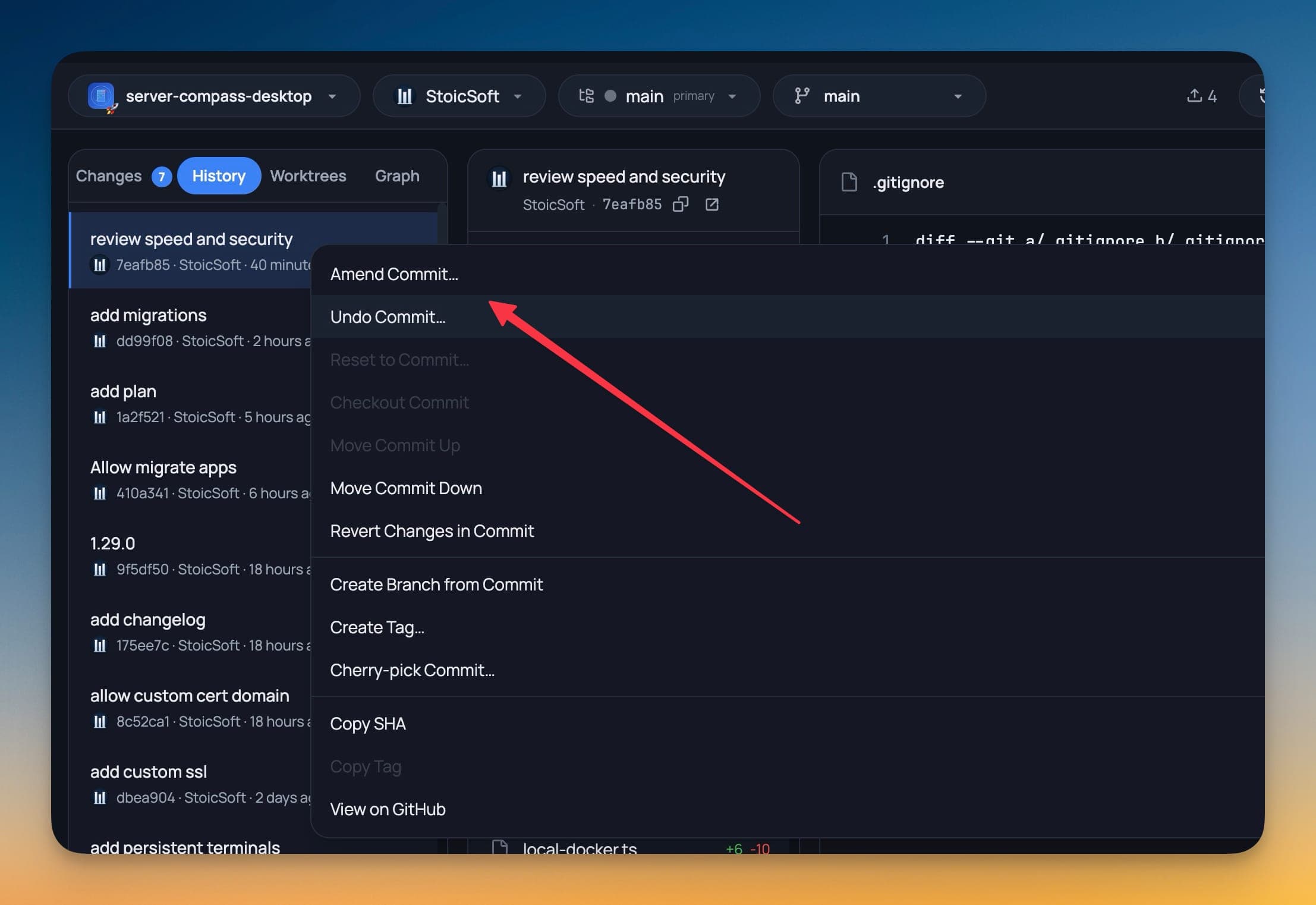Open the Worktrees tab
1316x905 pixels.
308,176
